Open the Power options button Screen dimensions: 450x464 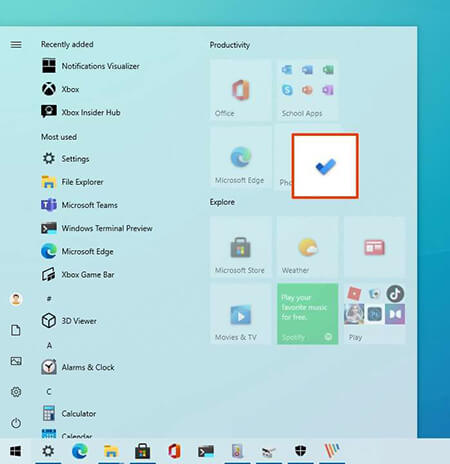click(x=16, y=423)
